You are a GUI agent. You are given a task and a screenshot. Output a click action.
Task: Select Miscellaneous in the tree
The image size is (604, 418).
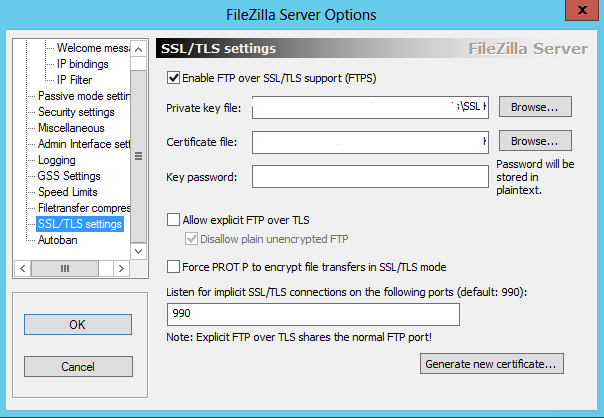click(x=71, y=128)
